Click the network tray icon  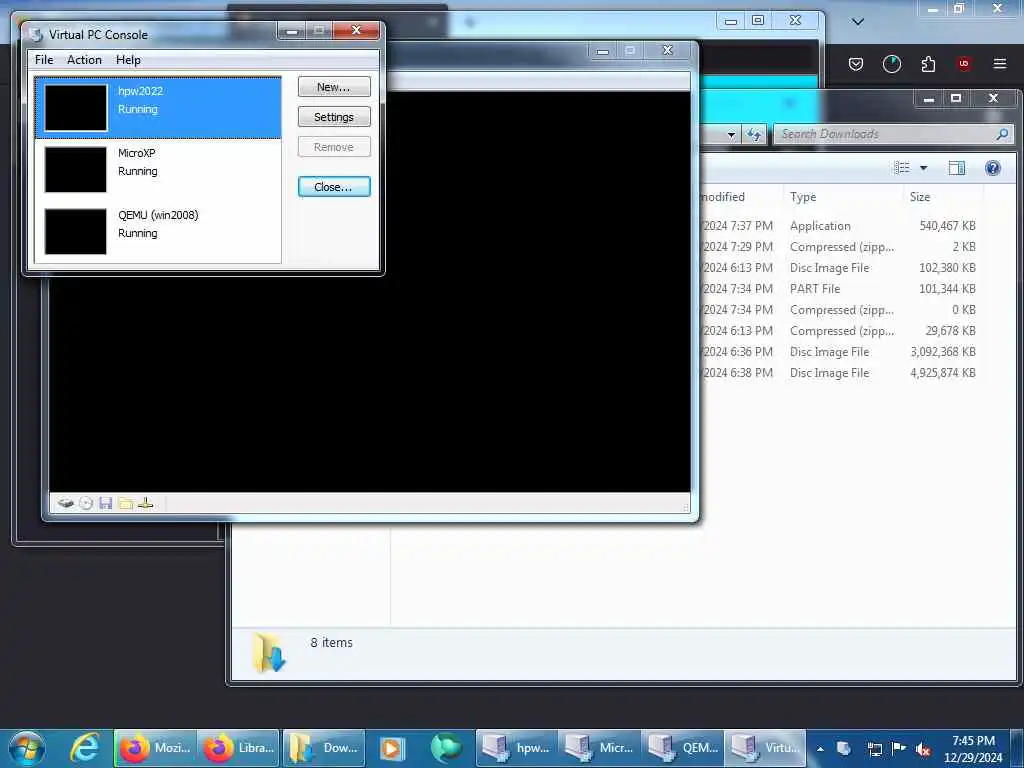(x=874, y=749)
